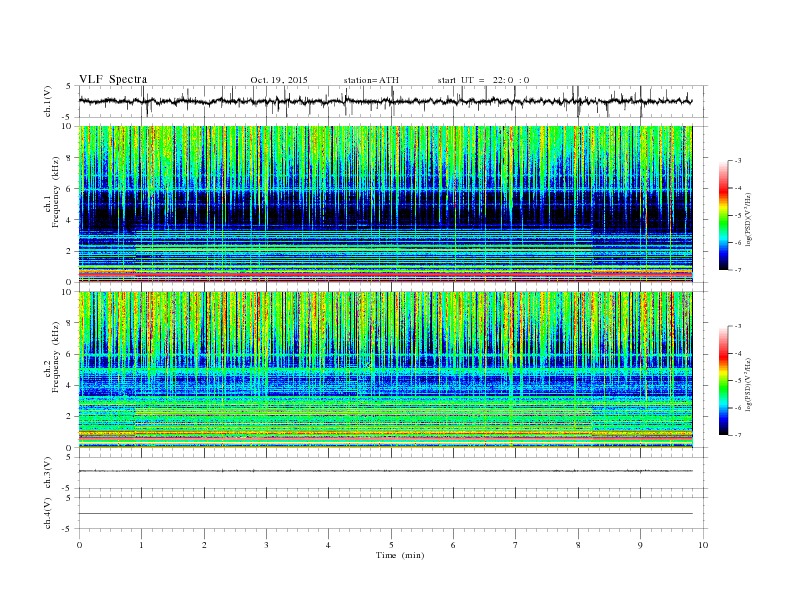
Task: Select the date text "Oct. 19, 2015"
Action: (x=279, y=80)
